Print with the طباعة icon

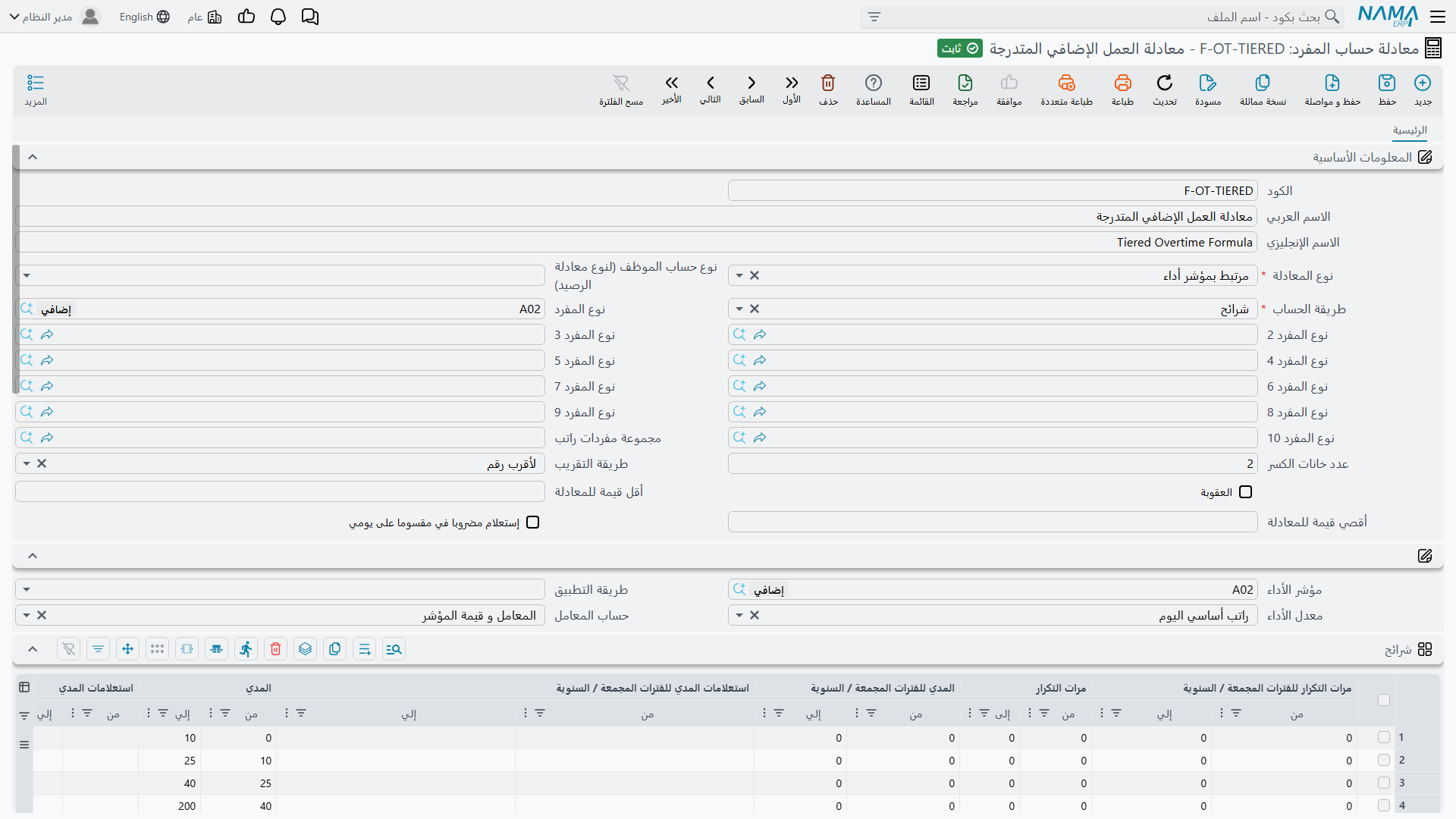[1122, 83]
